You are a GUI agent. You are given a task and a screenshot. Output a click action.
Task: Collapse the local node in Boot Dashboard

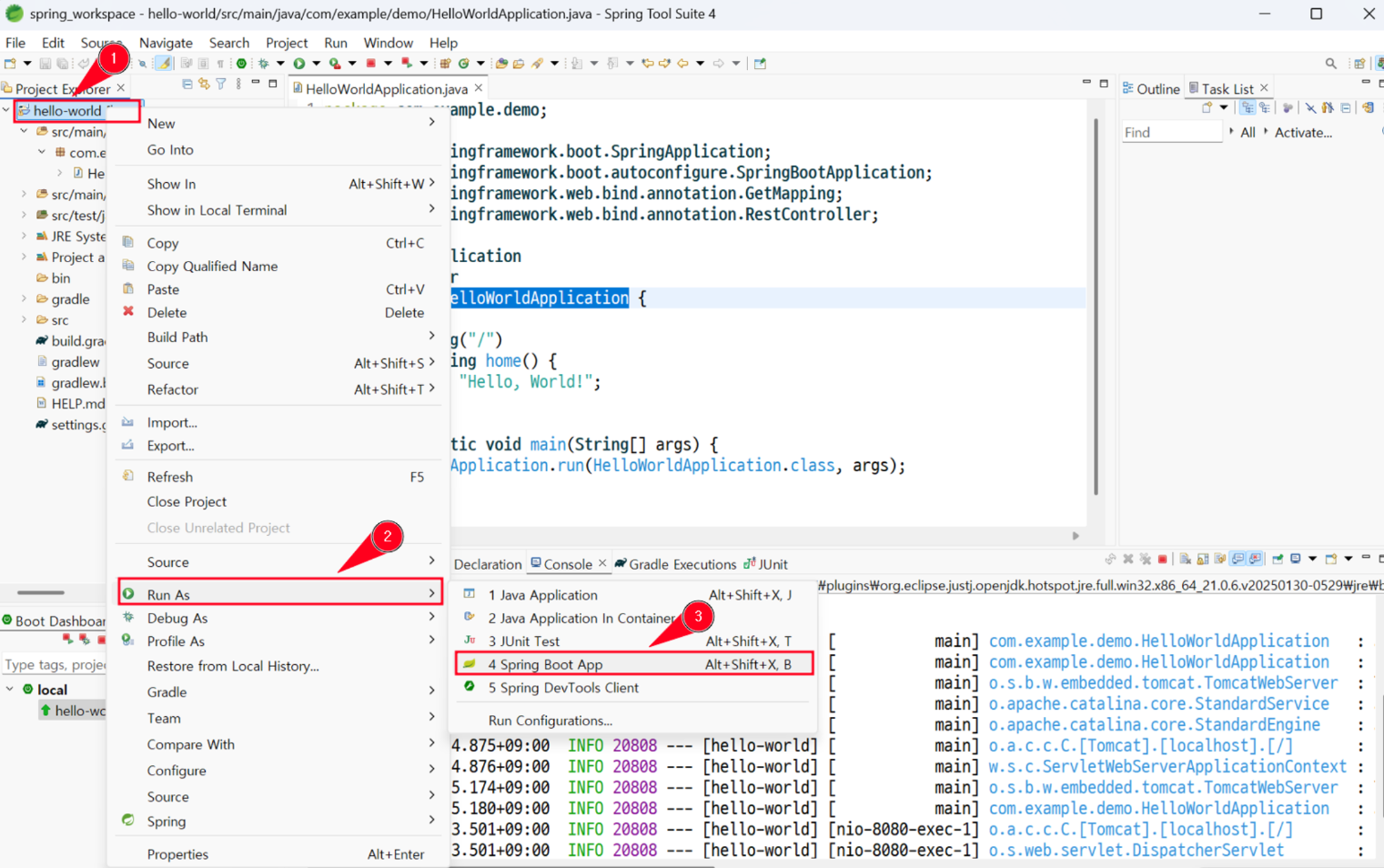pyautogui.click(x=10, y=689)
